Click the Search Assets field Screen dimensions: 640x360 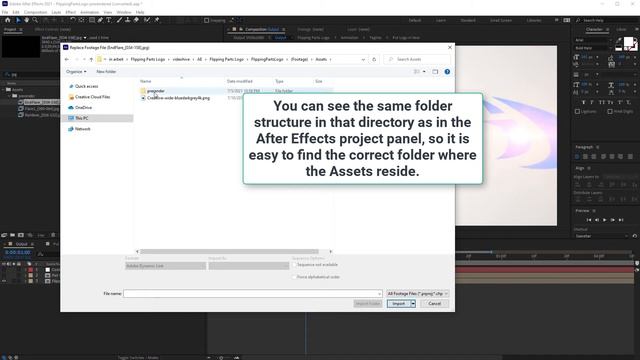(x=418, y=60)
